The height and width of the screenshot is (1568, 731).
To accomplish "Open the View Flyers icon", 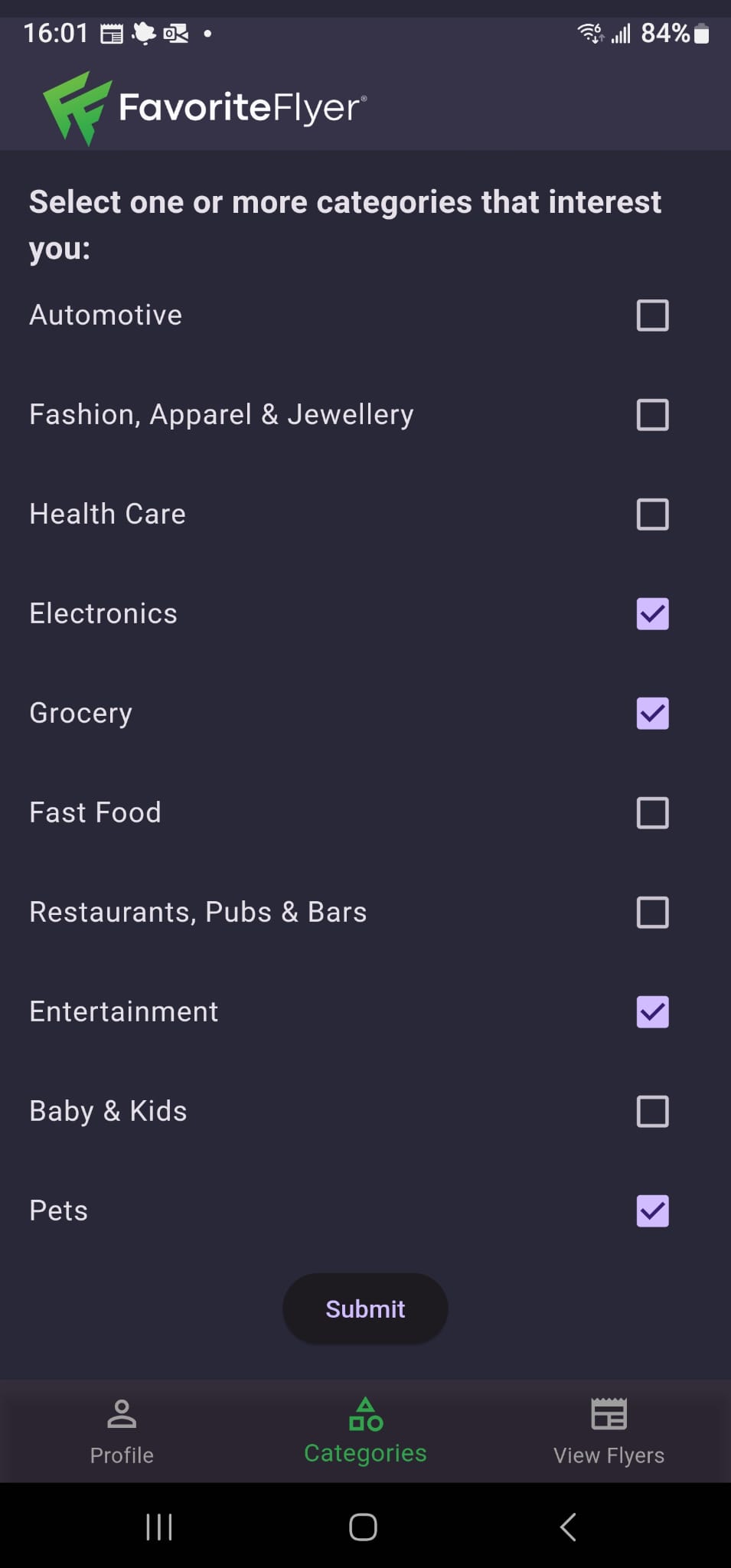I will click(609, 1413).
